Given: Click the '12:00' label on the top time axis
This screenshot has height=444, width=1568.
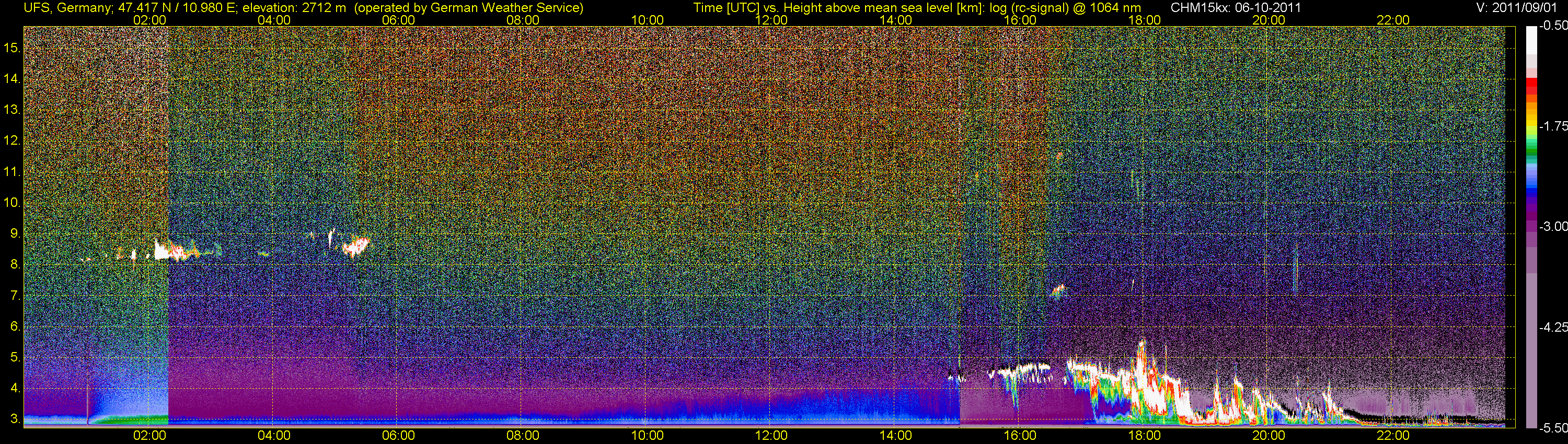Looking at the screenshot, I should [771, 20].
